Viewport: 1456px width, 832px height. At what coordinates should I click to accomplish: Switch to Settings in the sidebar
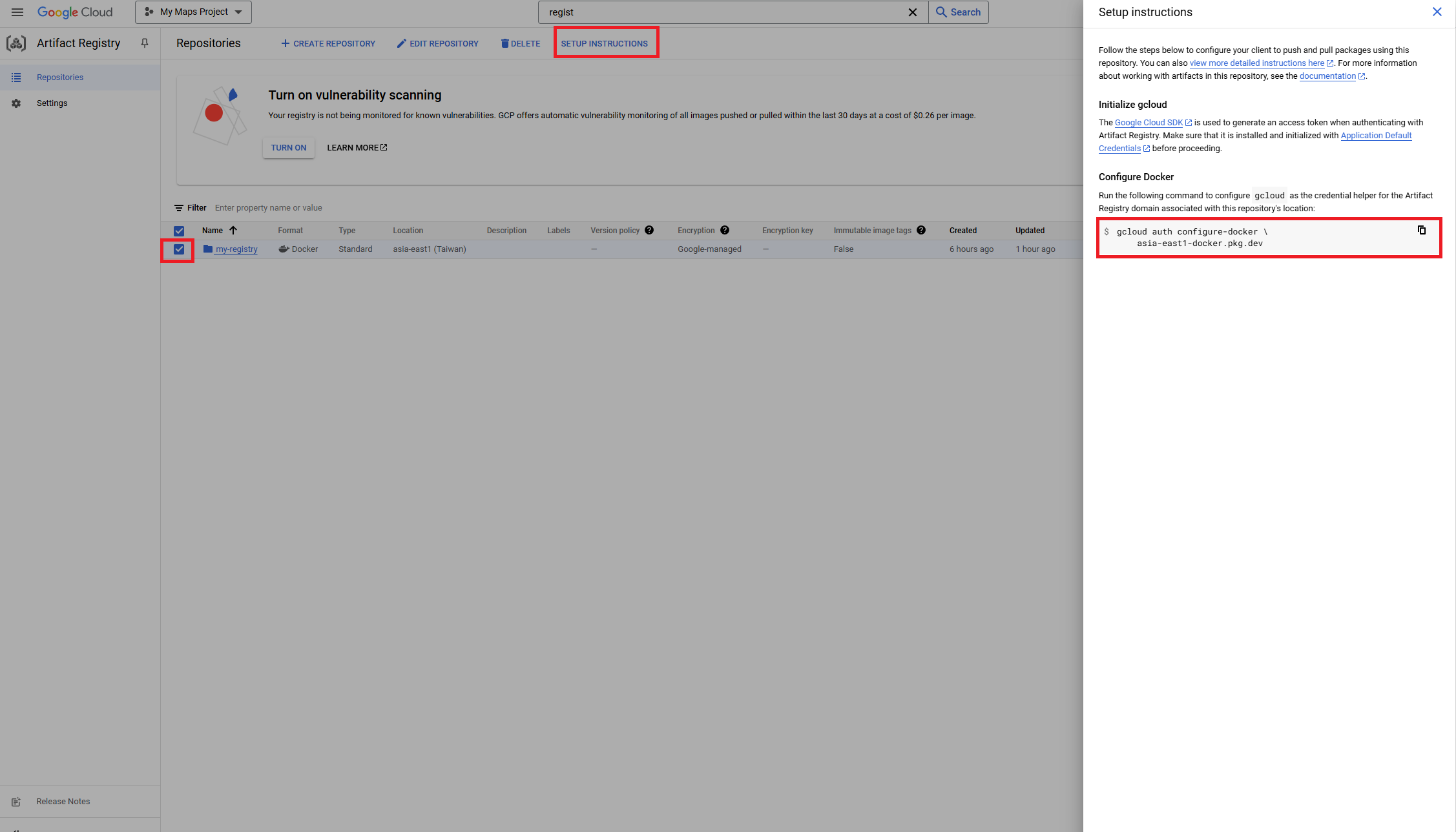point(52,103)
